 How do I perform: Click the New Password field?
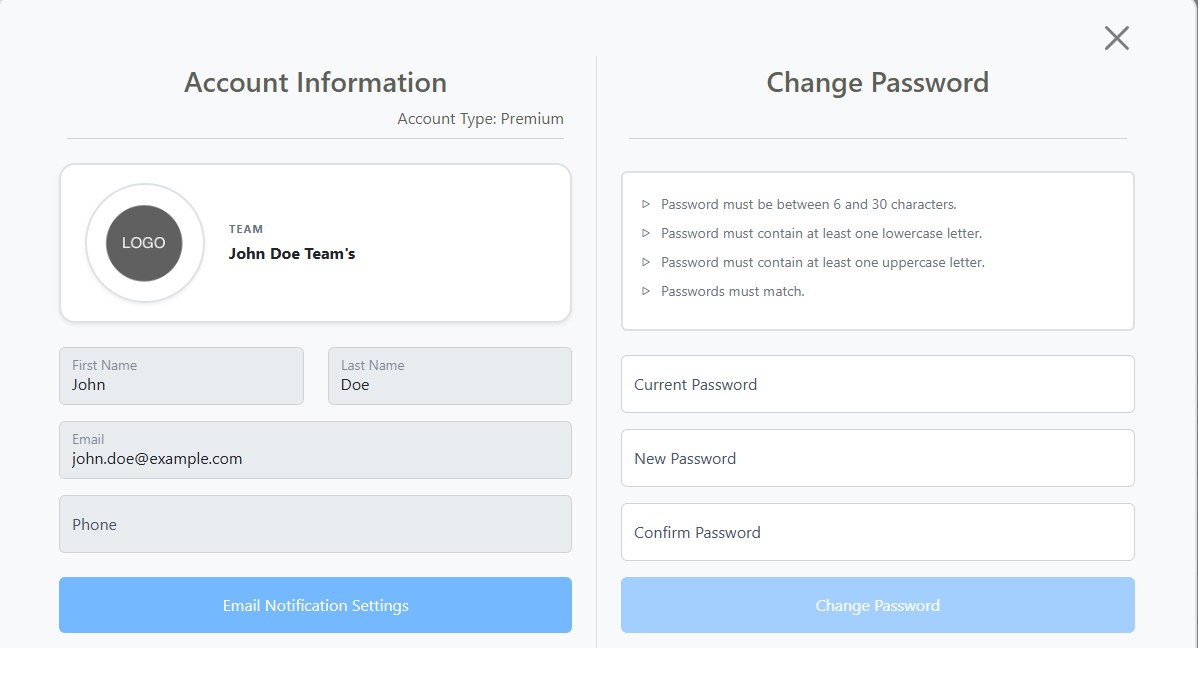(877, 458)
